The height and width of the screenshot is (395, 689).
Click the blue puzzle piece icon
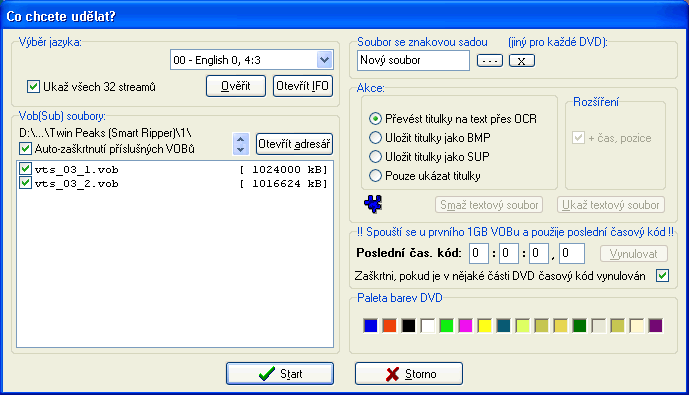coord(373,204)
